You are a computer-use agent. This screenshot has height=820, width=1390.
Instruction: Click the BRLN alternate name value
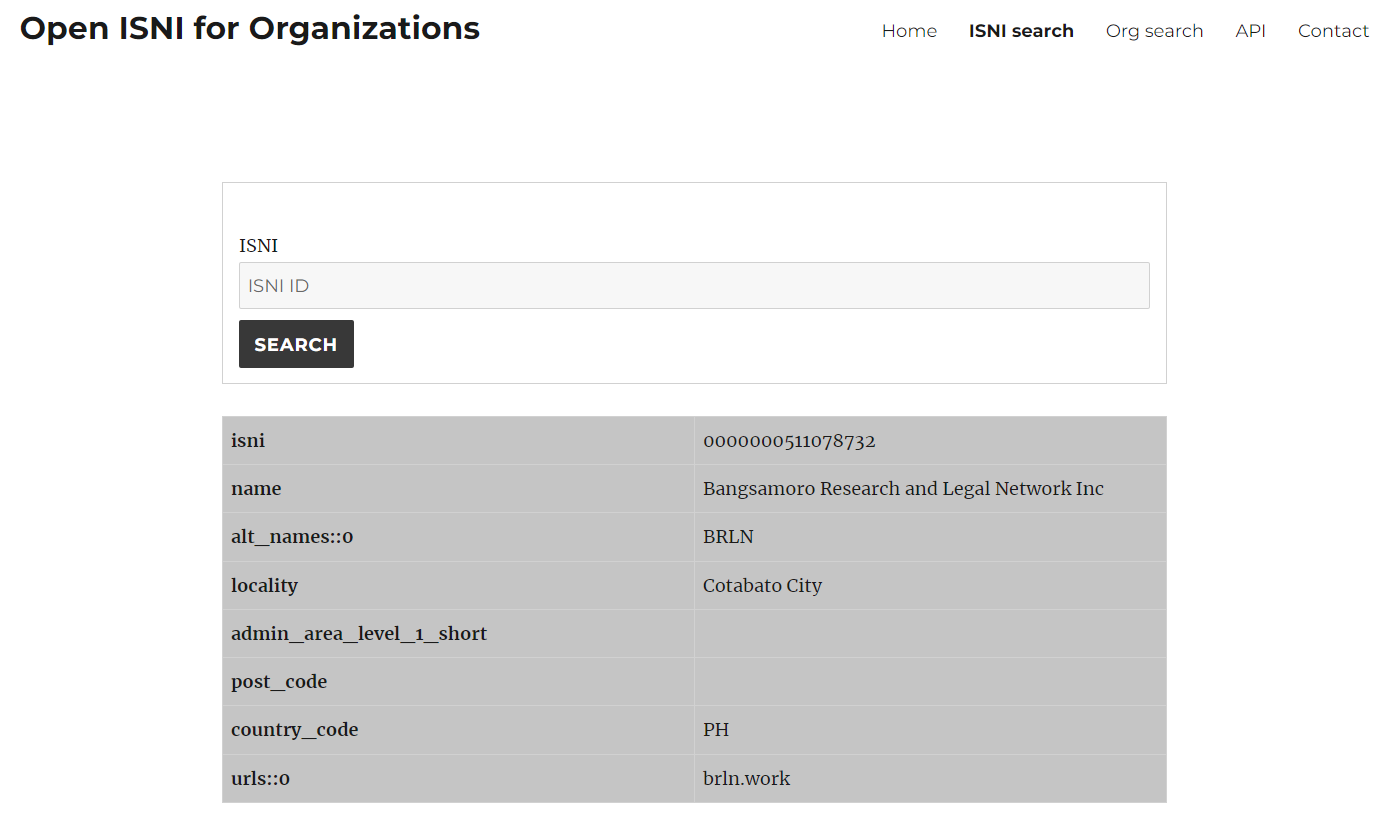tap(728, 537)
